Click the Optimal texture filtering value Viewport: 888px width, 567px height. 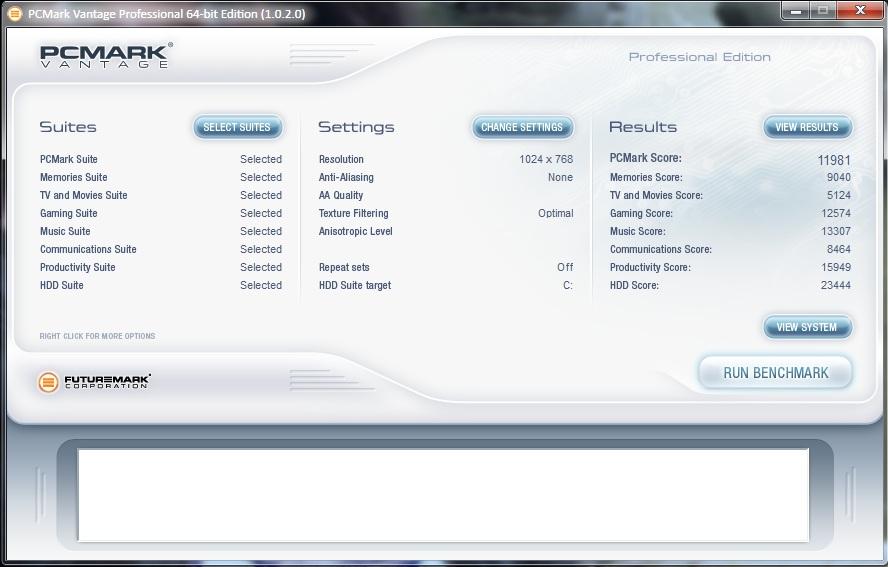pos(556,214)
